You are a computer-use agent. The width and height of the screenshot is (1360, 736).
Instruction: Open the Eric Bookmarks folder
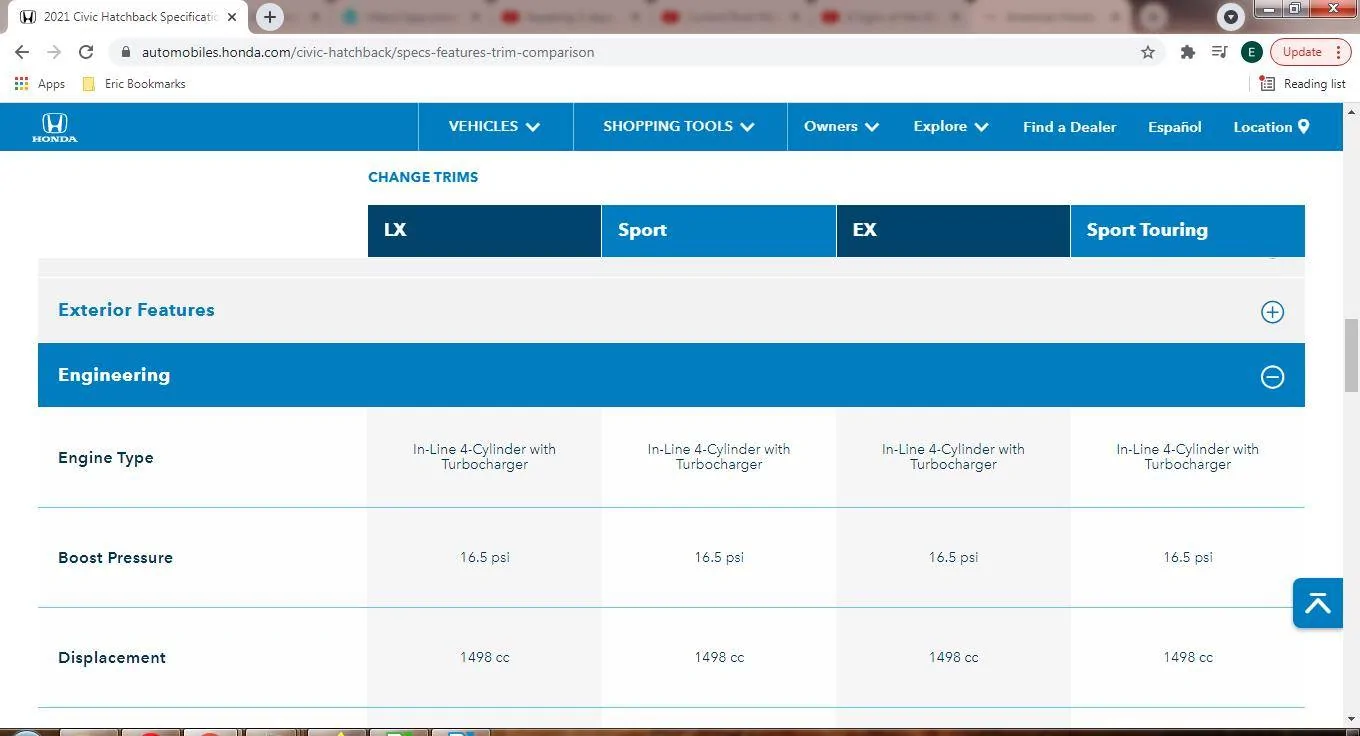[x=134, y=84]
